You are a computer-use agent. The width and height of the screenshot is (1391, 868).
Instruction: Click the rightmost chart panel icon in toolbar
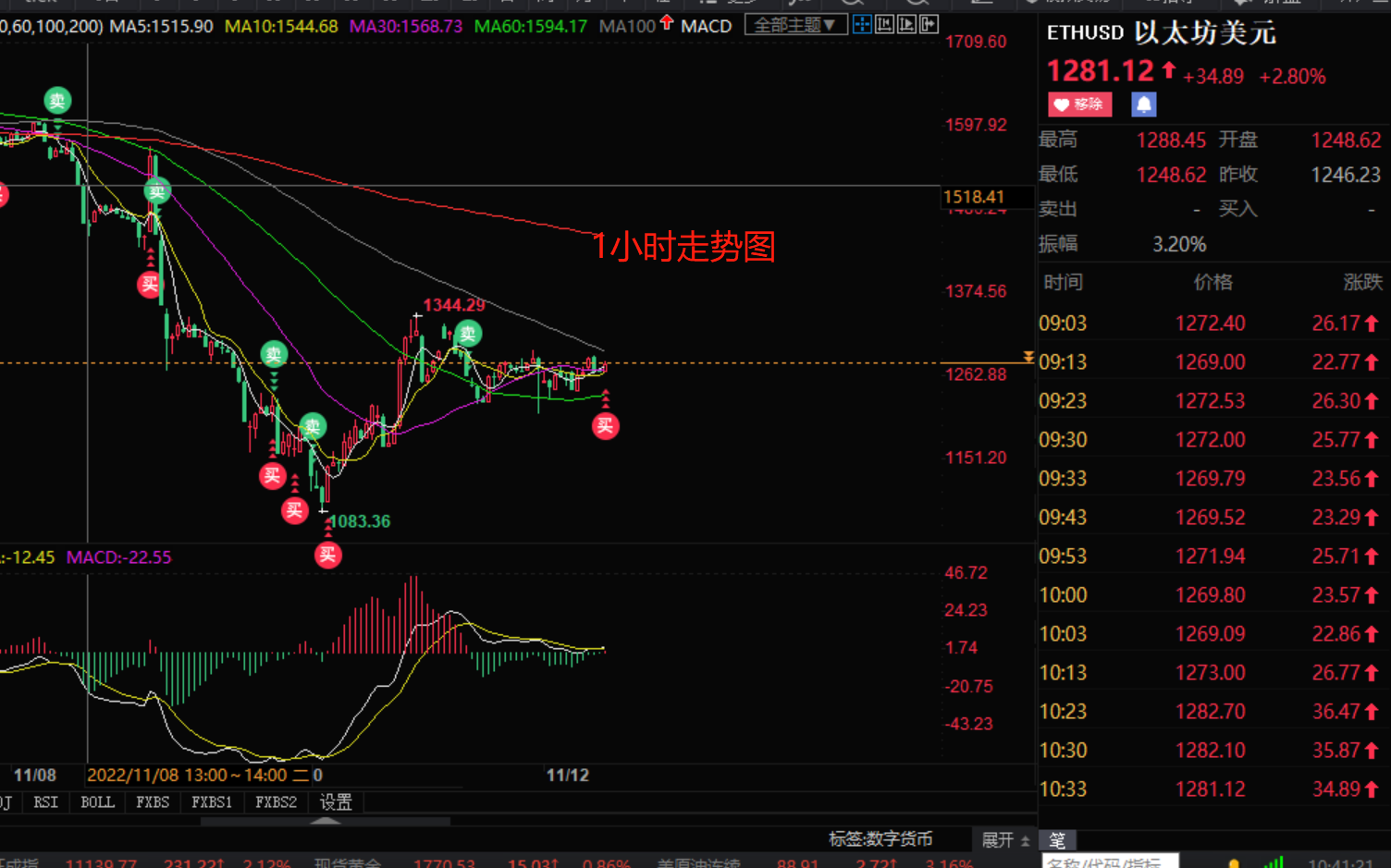[929, 25]
